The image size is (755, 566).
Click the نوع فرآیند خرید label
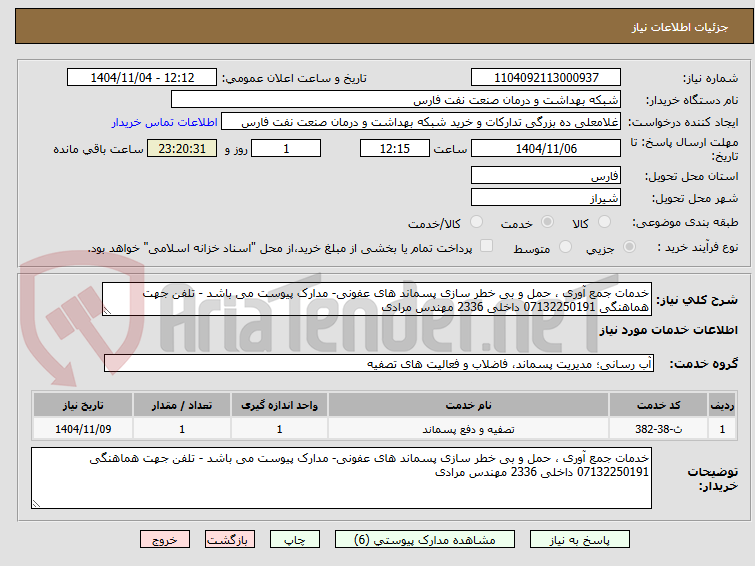(698, 247)
